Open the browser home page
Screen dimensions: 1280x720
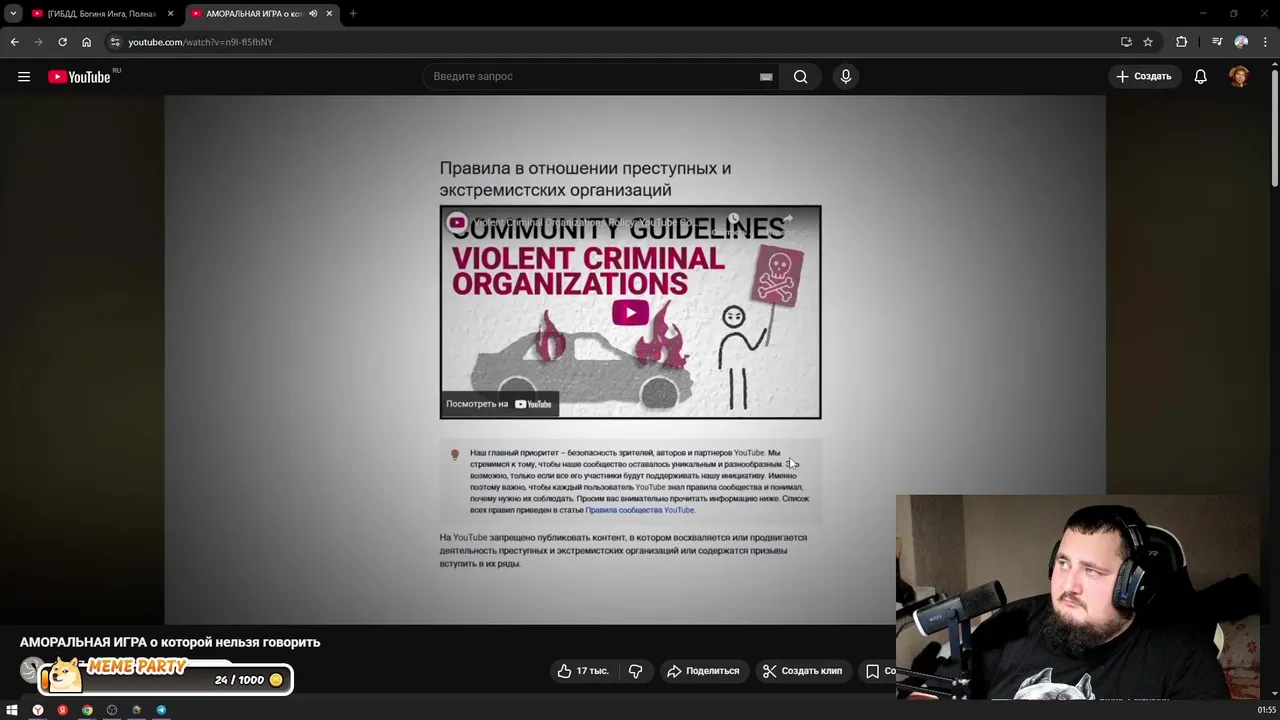pyautogui.click(x=86, y=42)
